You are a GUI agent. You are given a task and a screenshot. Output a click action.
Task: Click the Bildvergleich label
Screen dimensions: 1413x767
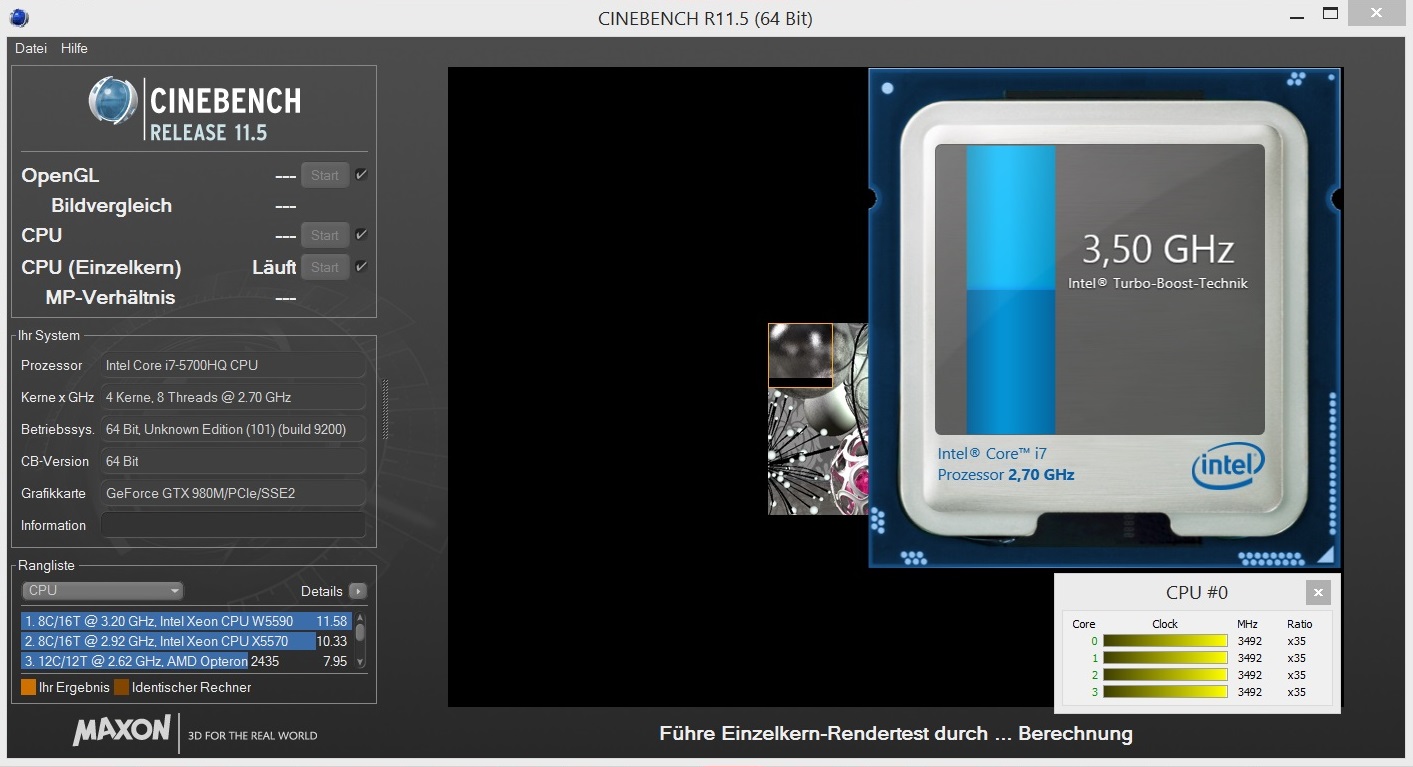(x=111, y=205)
